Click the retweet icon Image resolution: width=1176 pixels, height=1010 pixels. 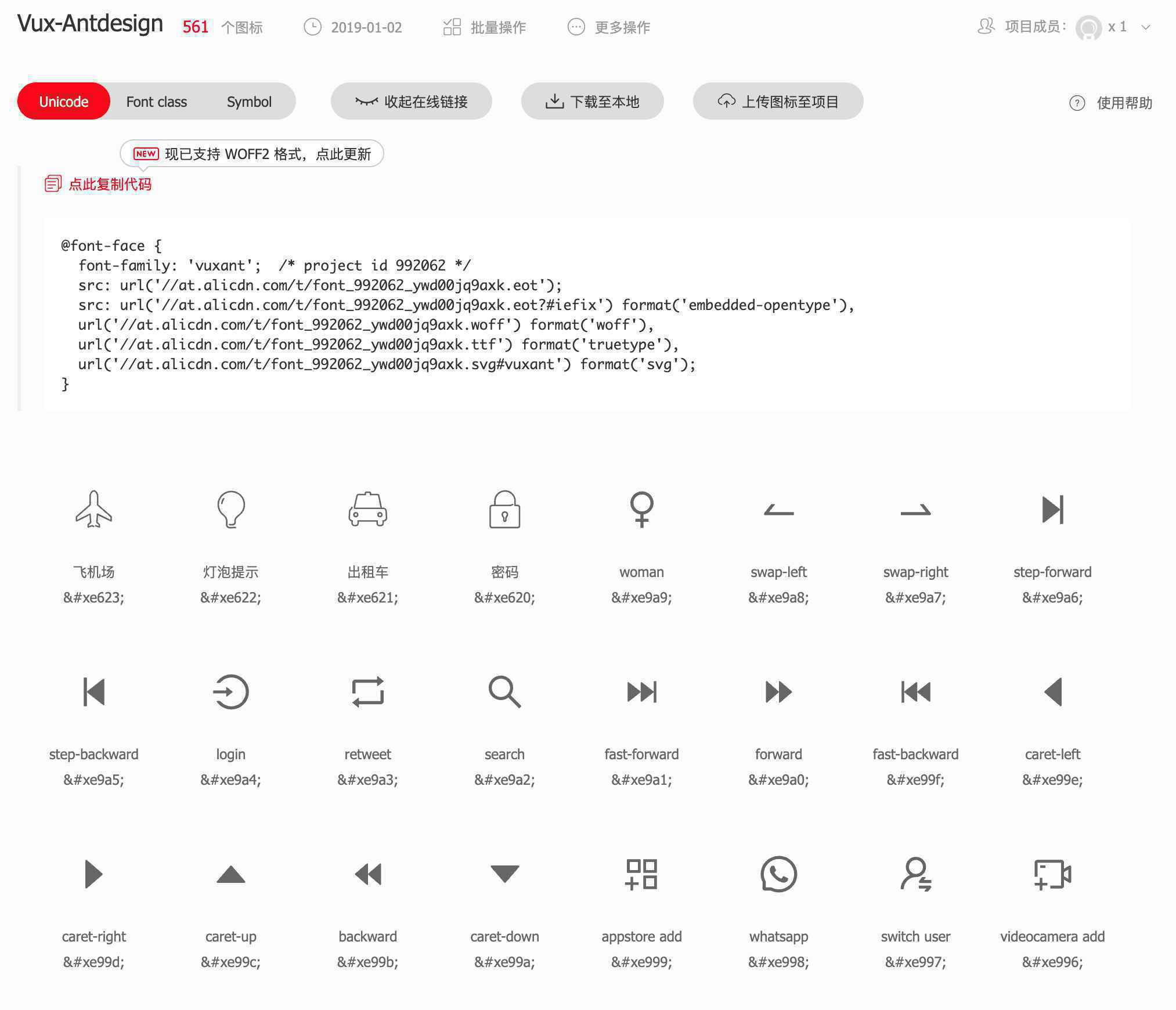pos(367,691)
